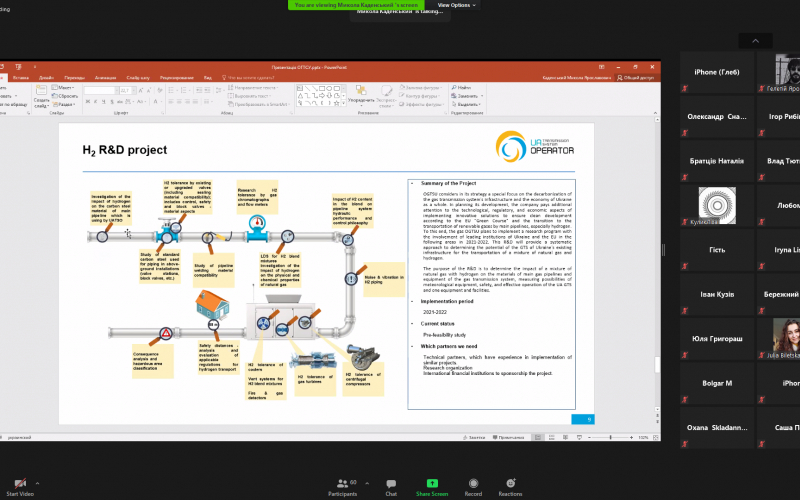Open the Анимация ribbon tab
This screenshot has height=500, width=800.
point(105,78)
